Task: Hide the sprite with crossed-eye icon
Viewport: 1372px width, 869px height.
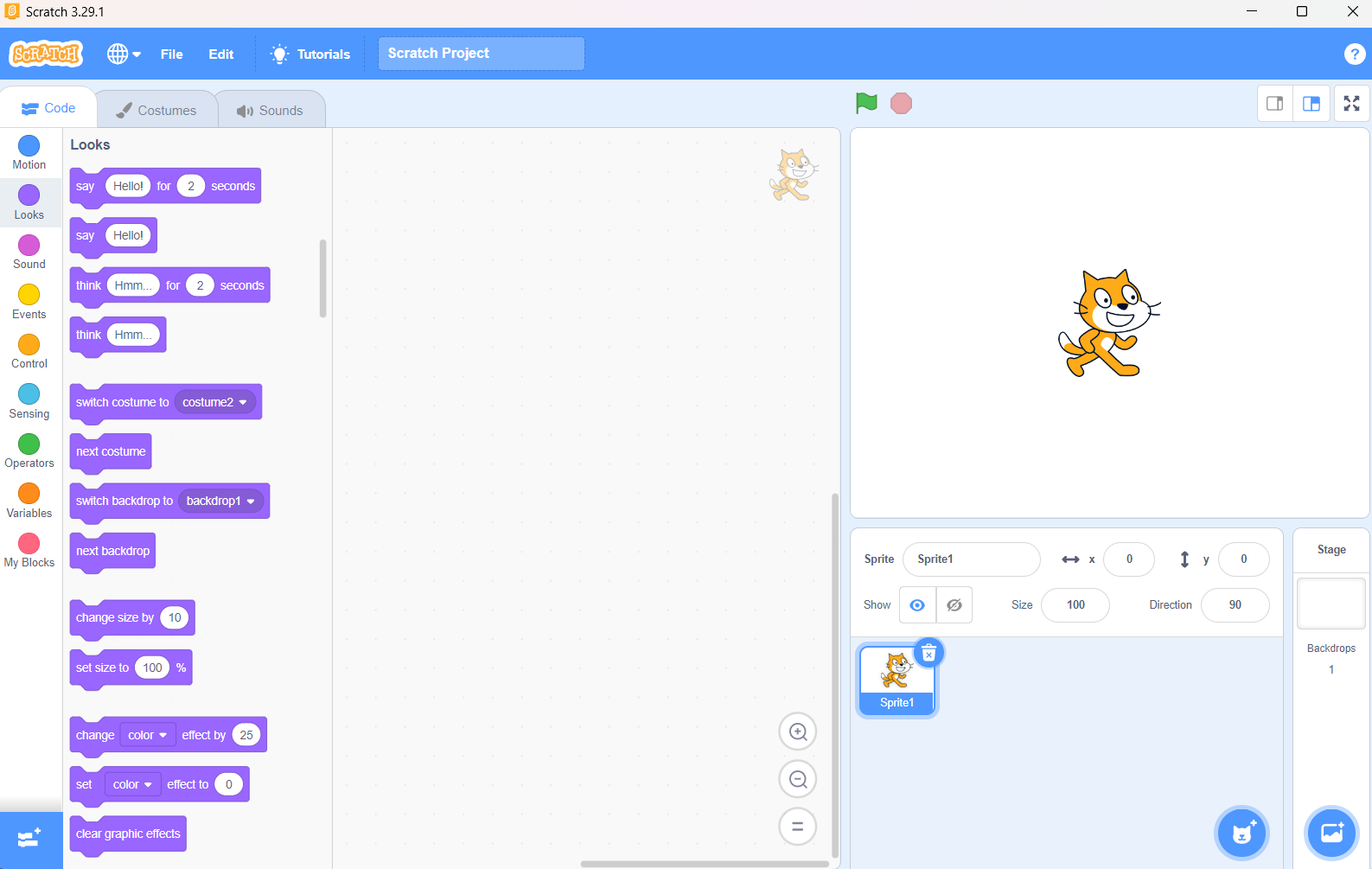Action: (x=954, y=605)
